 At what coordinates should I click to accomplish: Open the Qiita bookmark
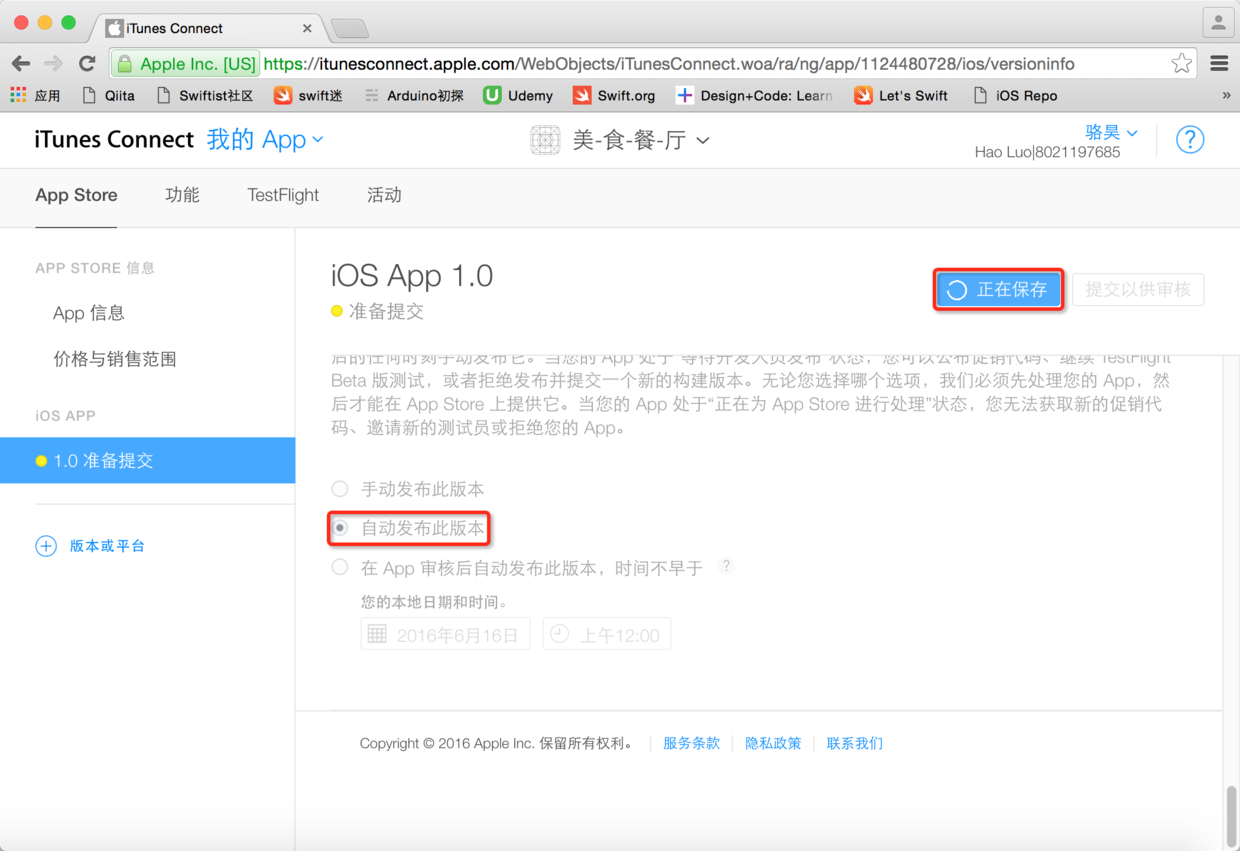[108, 95]
